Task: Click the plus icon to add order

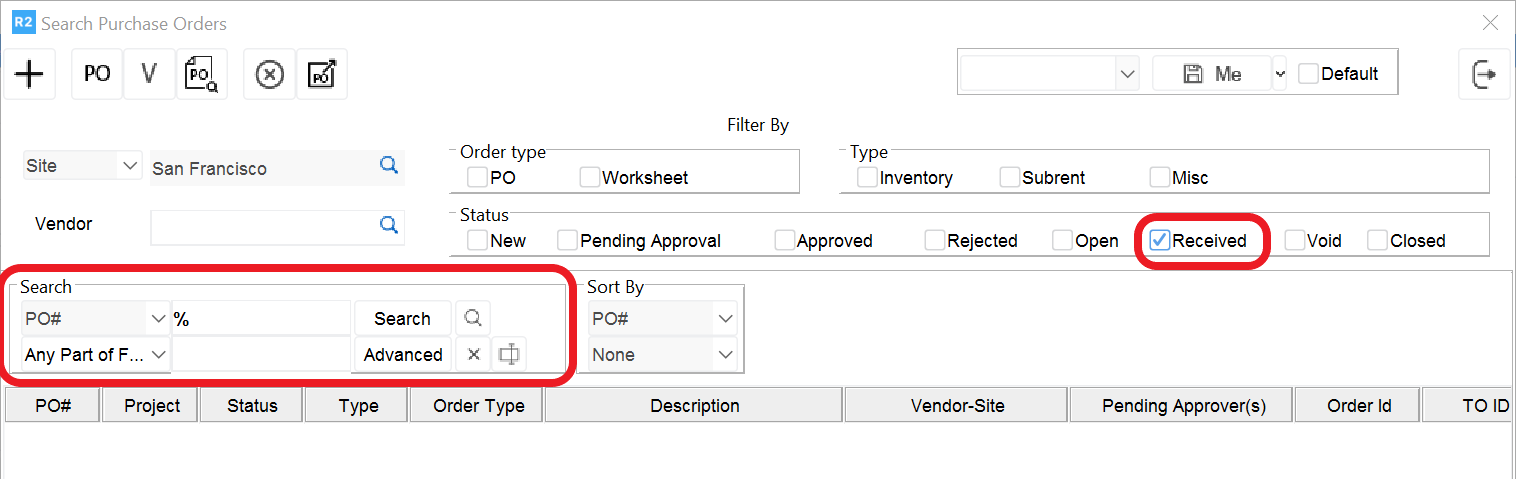Action: click(x=30, y=74)
